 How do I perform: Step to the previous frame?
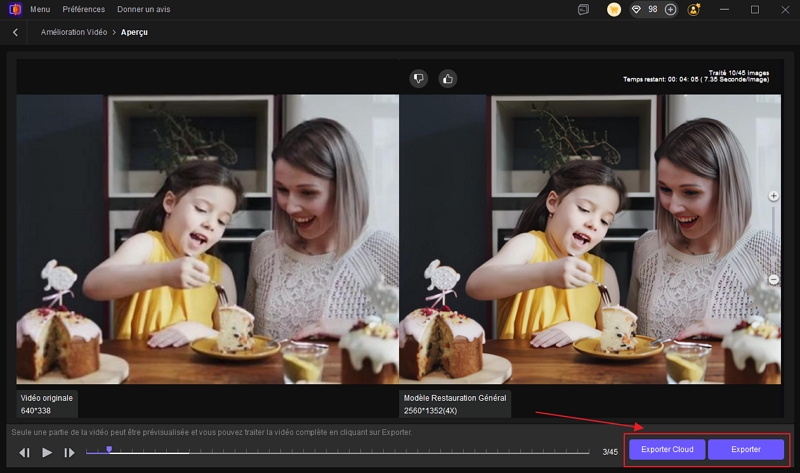(x=25, y=453)
